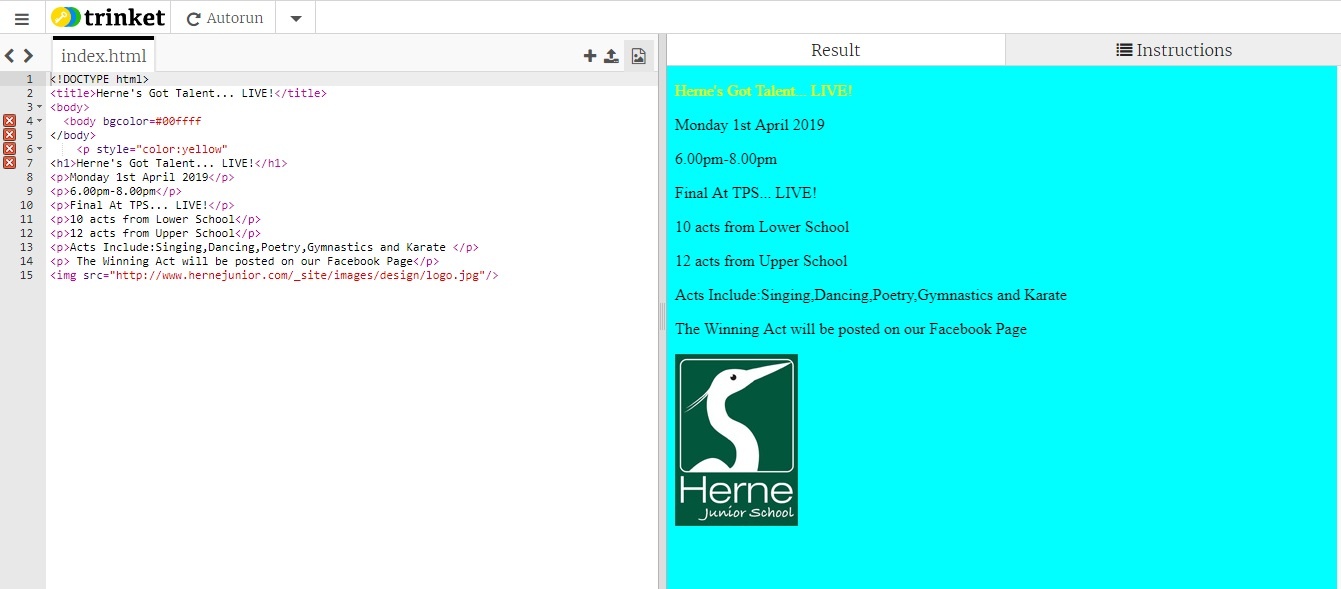Click '12 acts from Upper School' in result
The height and width of the screenshot is (589, 1341).
pos(761,261)
